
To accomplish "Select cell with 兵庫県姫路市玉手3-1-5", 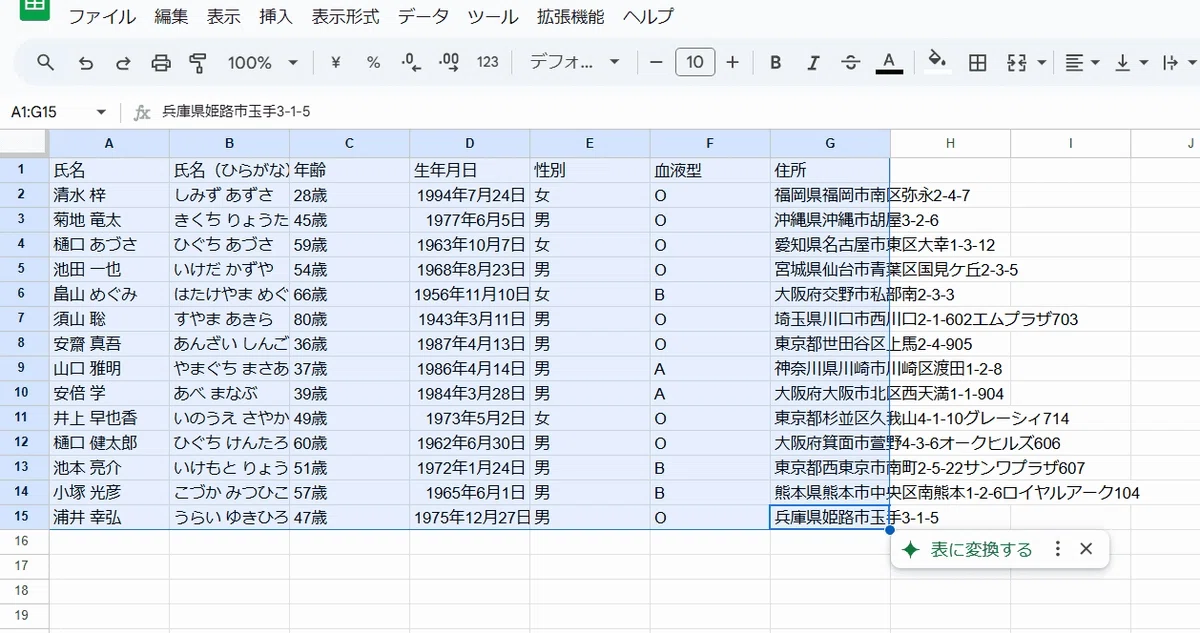I will [x=830, y=517].
